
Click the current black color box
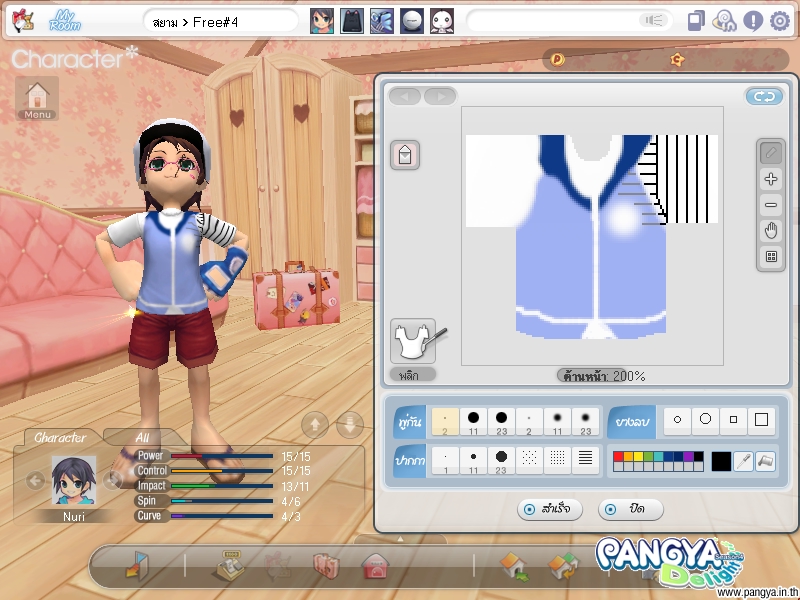(x=721, y=461)
